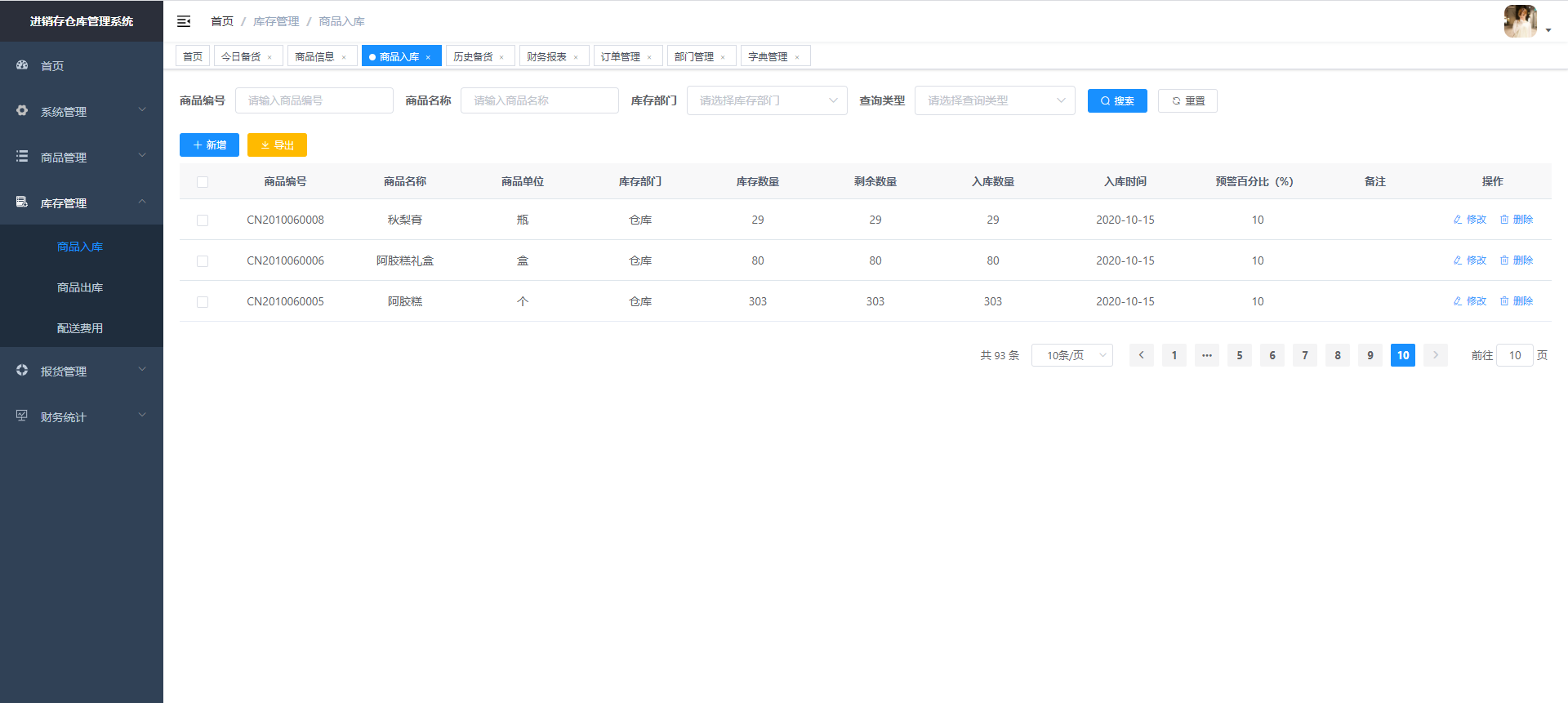The image size is (1568, 703).
Task: Close the 商品信息 tab with its x icon
Action: [x=344, y=57]
